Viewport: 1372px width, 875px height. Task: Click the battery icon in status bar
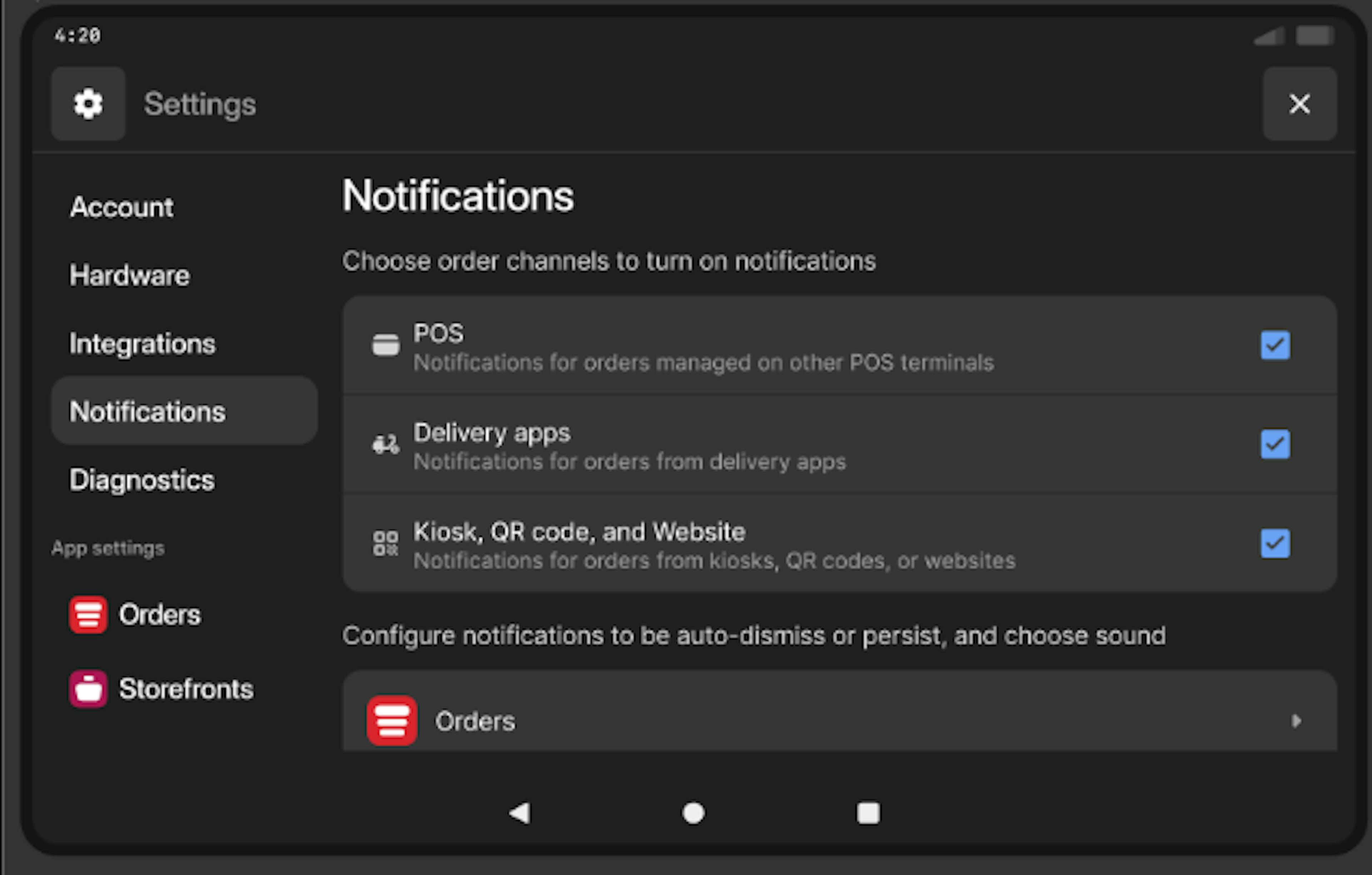click(x=1314, y=35)
